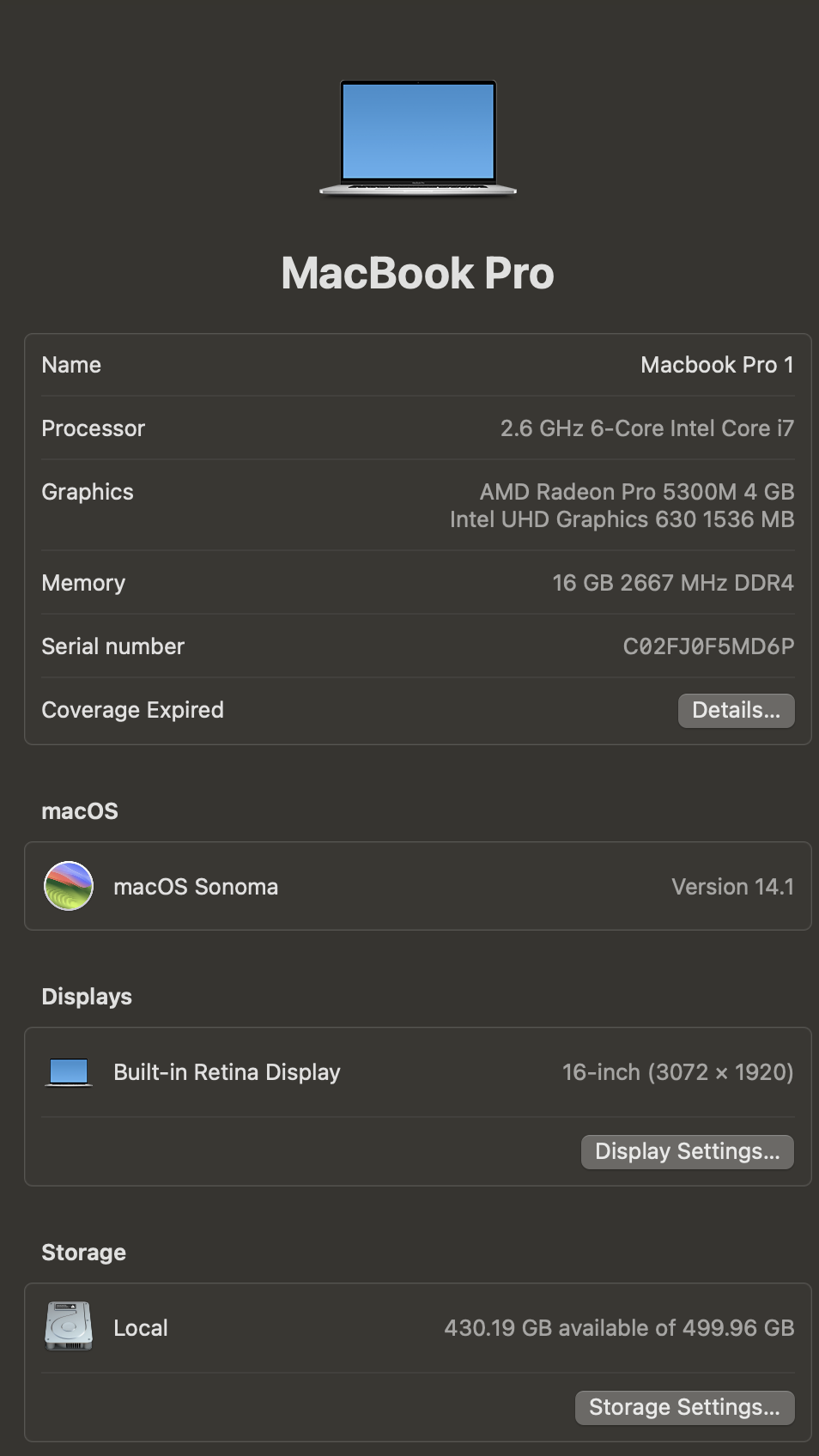Click the Built-in Retina Display label
The height and width of the screenshot is (1456, 819).
pos(227,1072)
